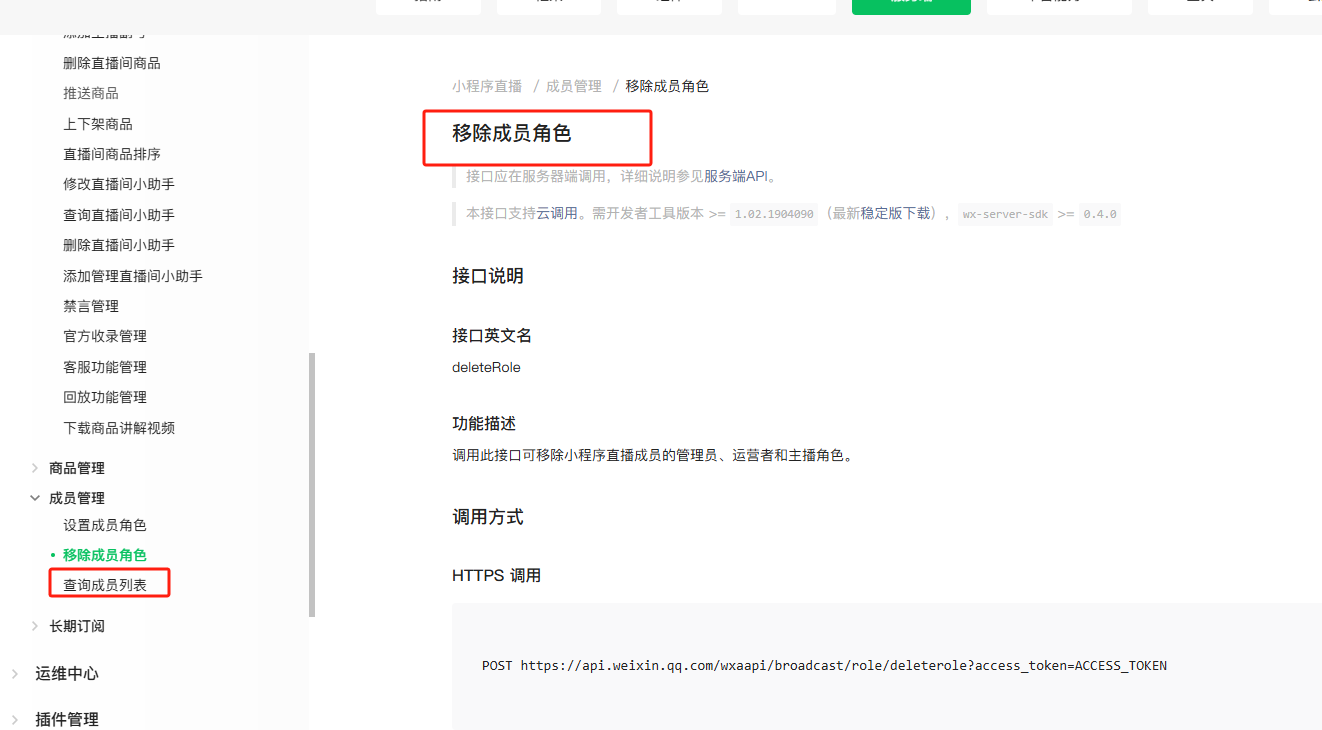Follow the 稳定版下载 link
This screenshot has width=1322, height=730.
[896, 213]
